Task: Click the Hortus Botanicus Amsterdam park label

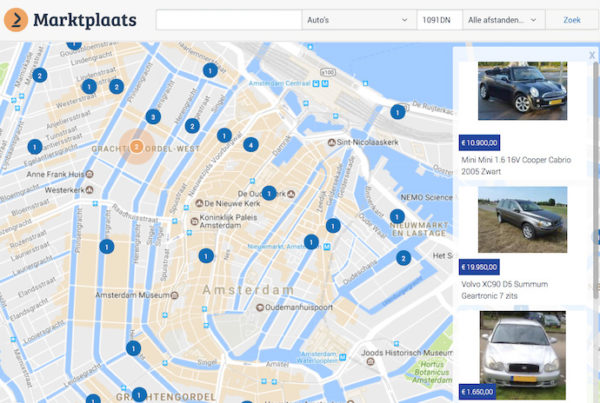Action: coord(432,372)
